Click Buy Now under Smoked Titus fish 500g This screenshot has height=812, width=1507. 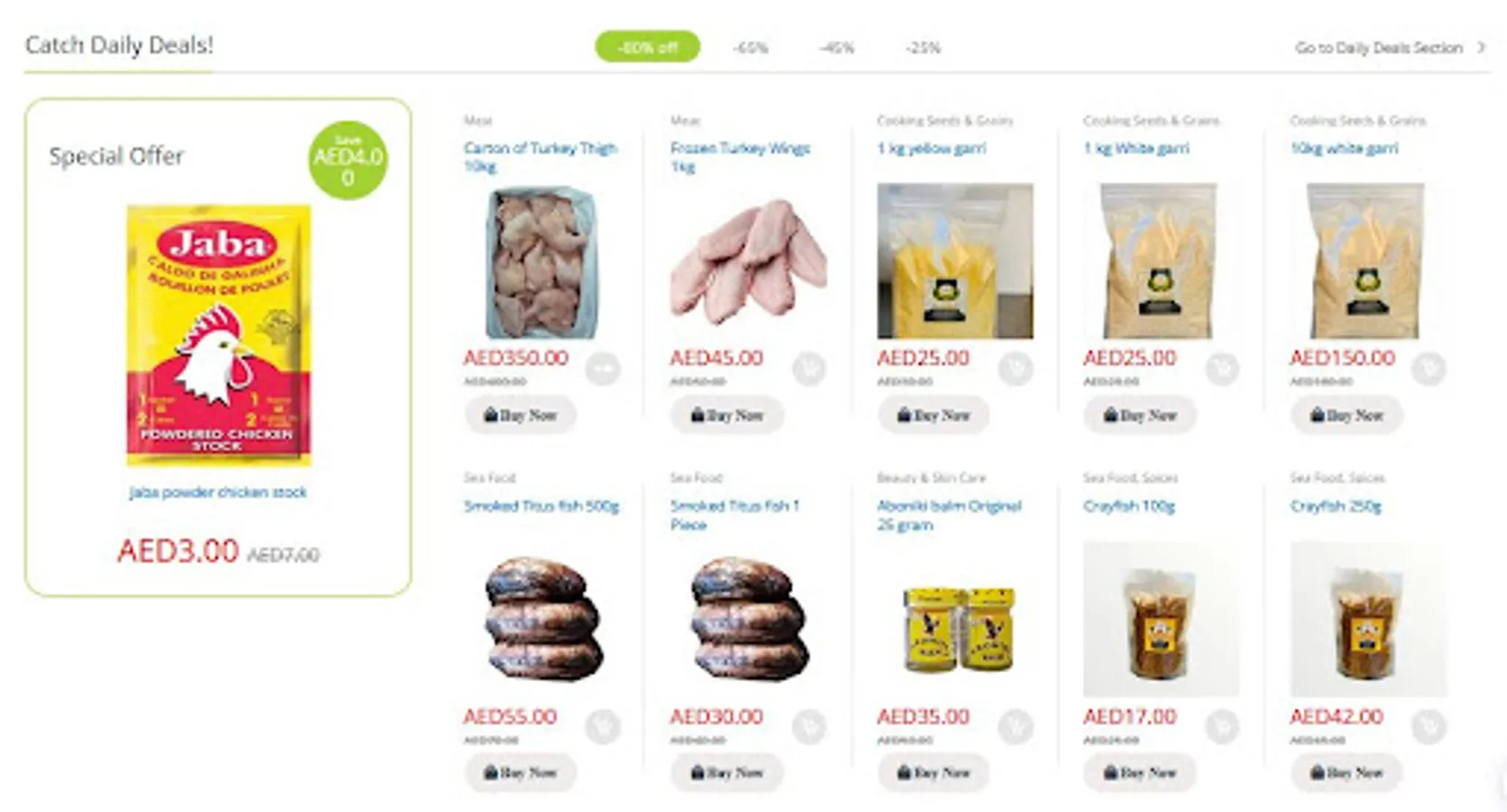[x=521, y=772]
